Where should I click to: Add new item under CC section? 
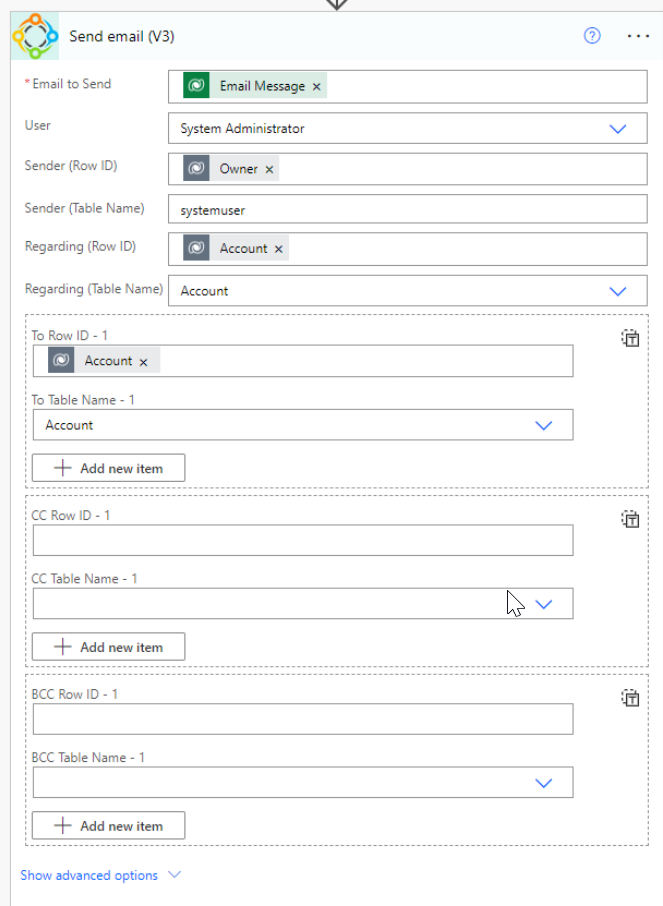pyautogui.click(x=109, y=647)
